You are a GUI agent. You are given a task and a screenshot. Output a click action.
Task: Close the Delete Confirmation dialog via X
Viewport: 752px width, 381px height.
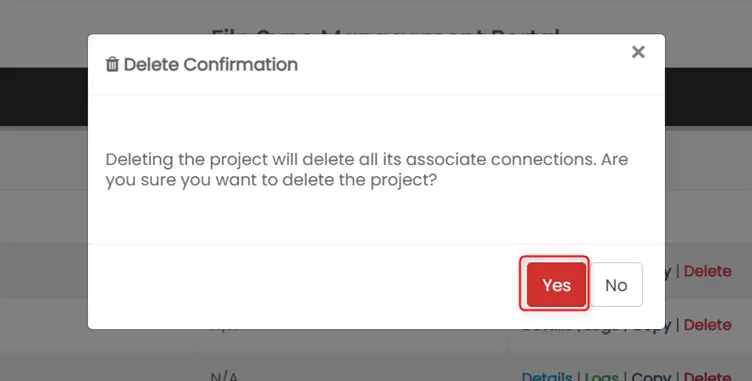(638, 52)
